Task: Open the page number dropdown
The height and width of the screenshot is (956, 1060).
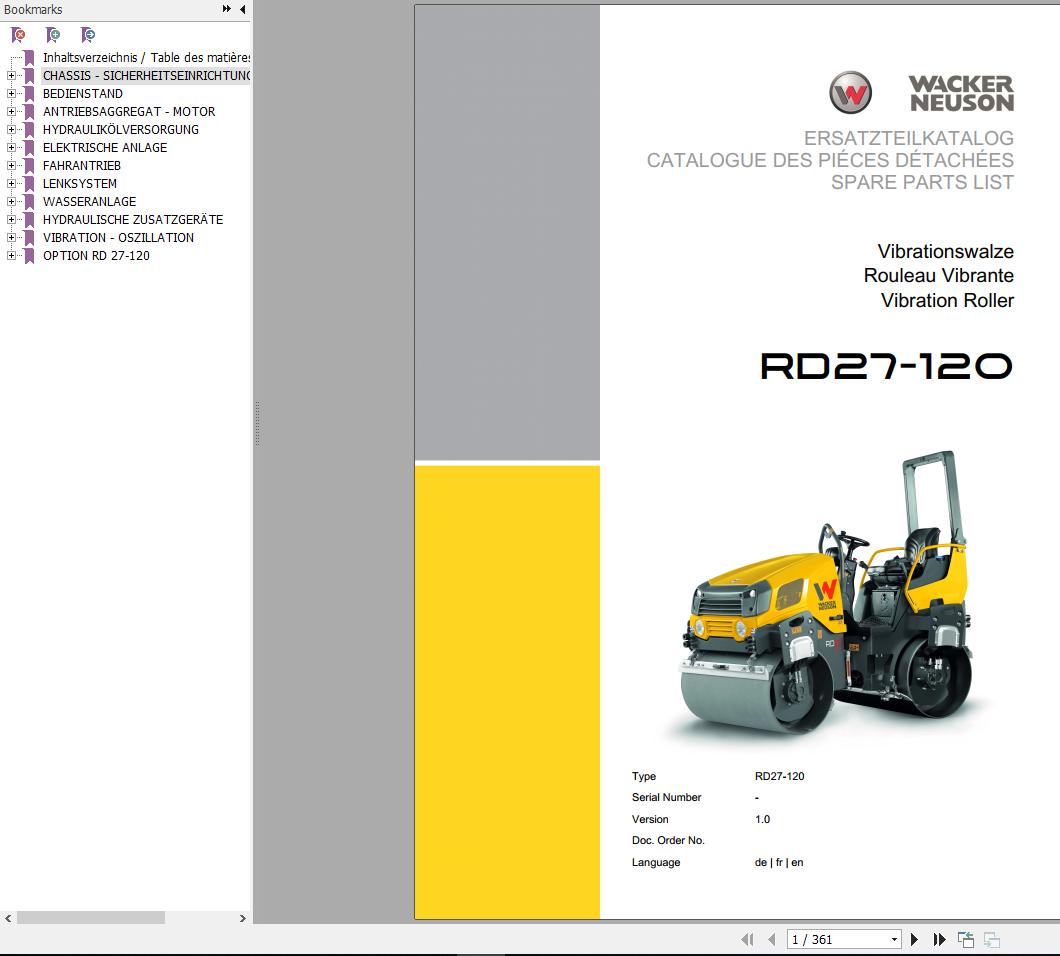Action: pos(894,939)
